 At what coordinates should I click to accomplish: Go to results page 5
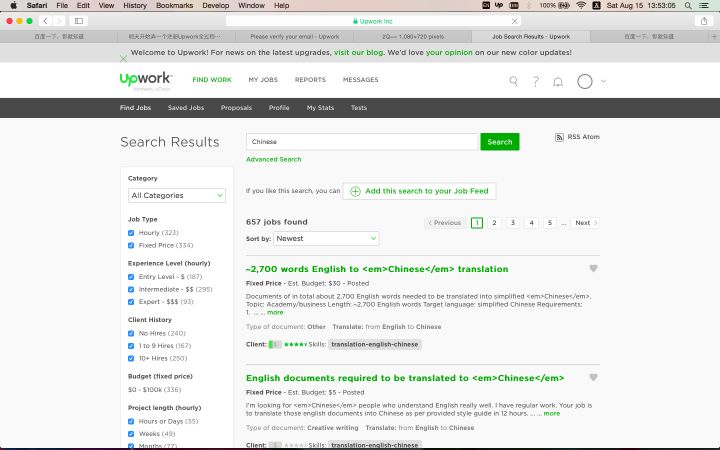point(550,223)
